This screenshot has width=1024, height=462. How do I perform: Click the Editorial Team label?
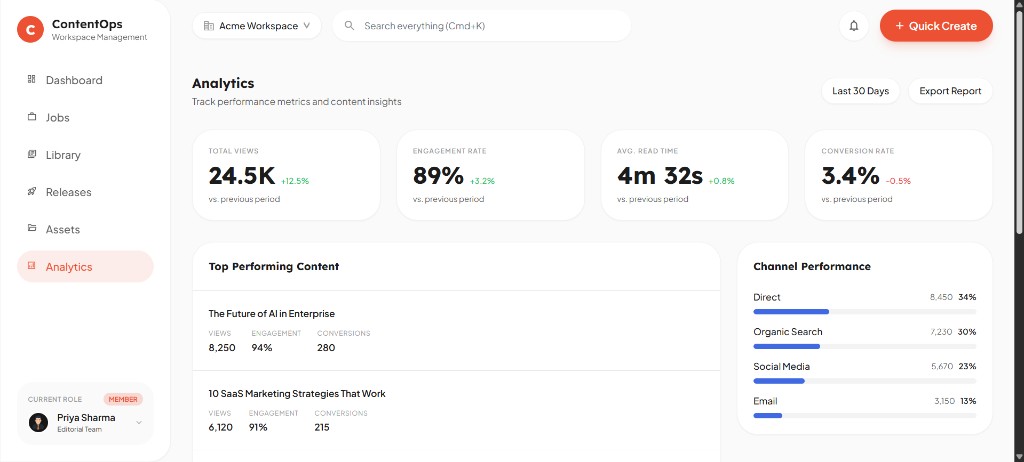(79, 429)
